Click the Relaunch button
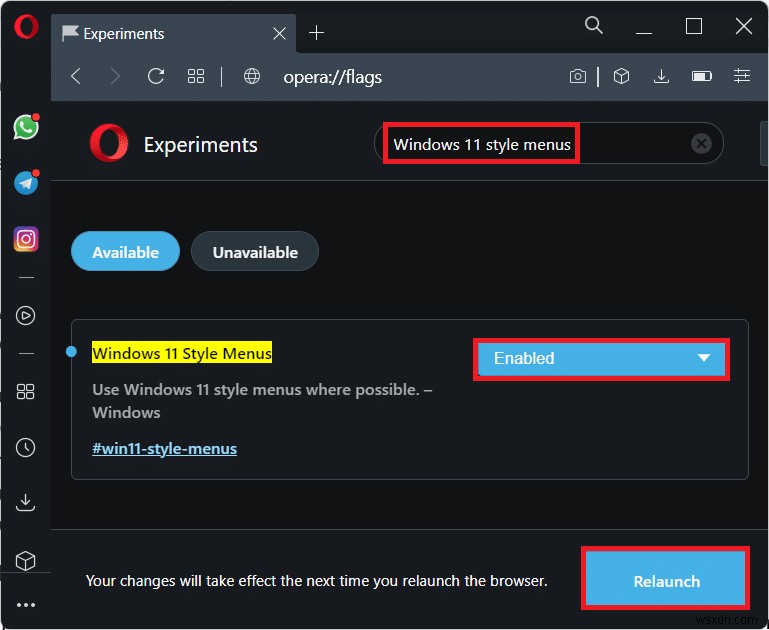The height and width of the screenshot is (630, 769). coord(666,579)
